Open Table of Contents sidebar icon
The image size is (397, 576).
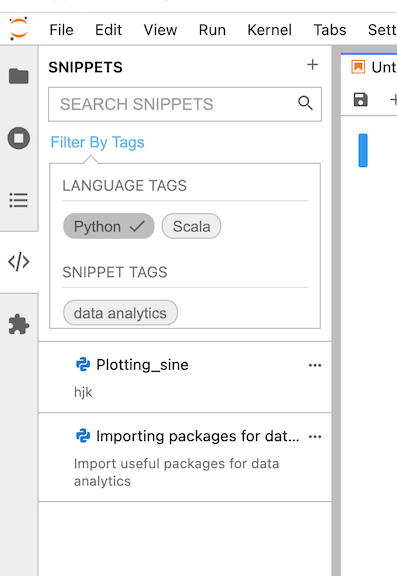coord(19,200)
